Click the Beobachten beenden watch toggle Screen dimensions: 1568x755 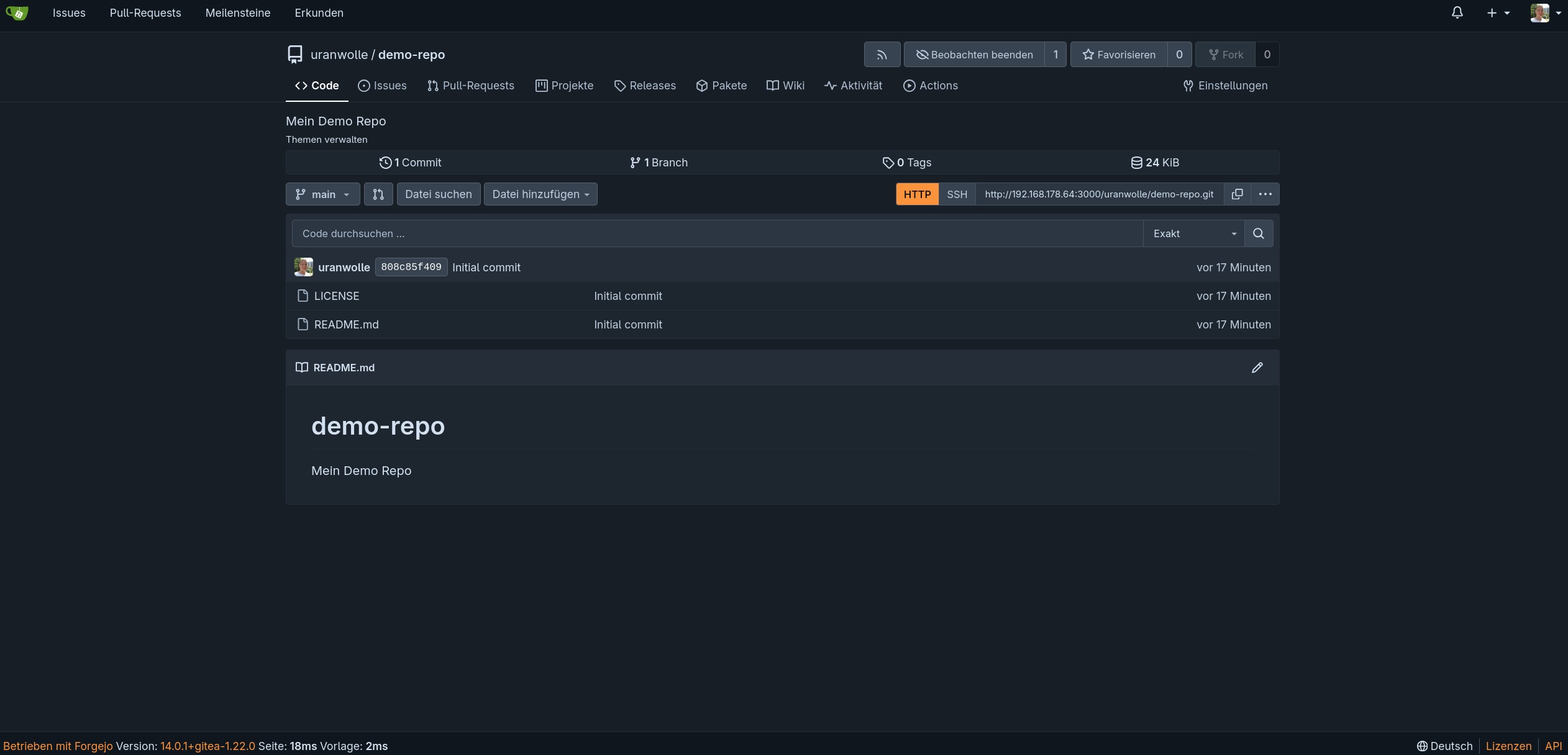pos(974,55)
